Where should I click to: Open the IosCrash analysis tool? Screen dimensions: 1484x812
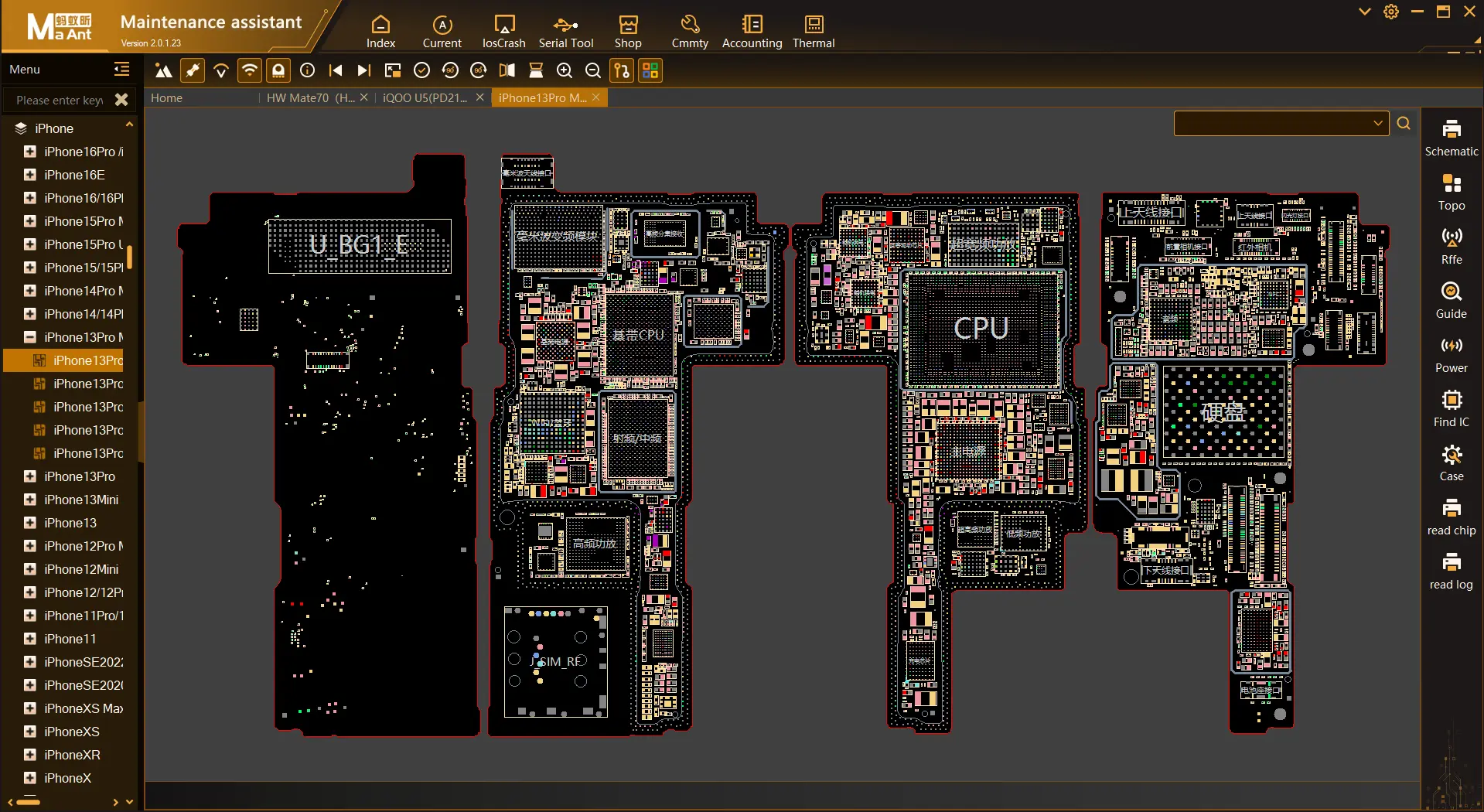pyautogui.click(x=503, y=32)
